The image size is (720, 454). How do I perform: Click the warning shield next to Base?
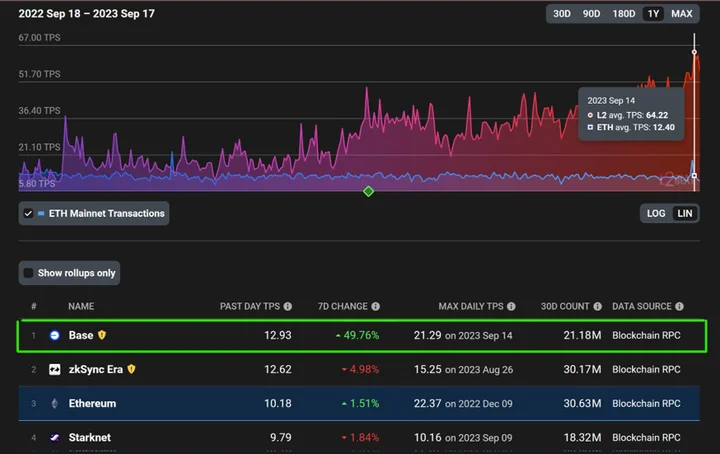[x=102, y=335]
